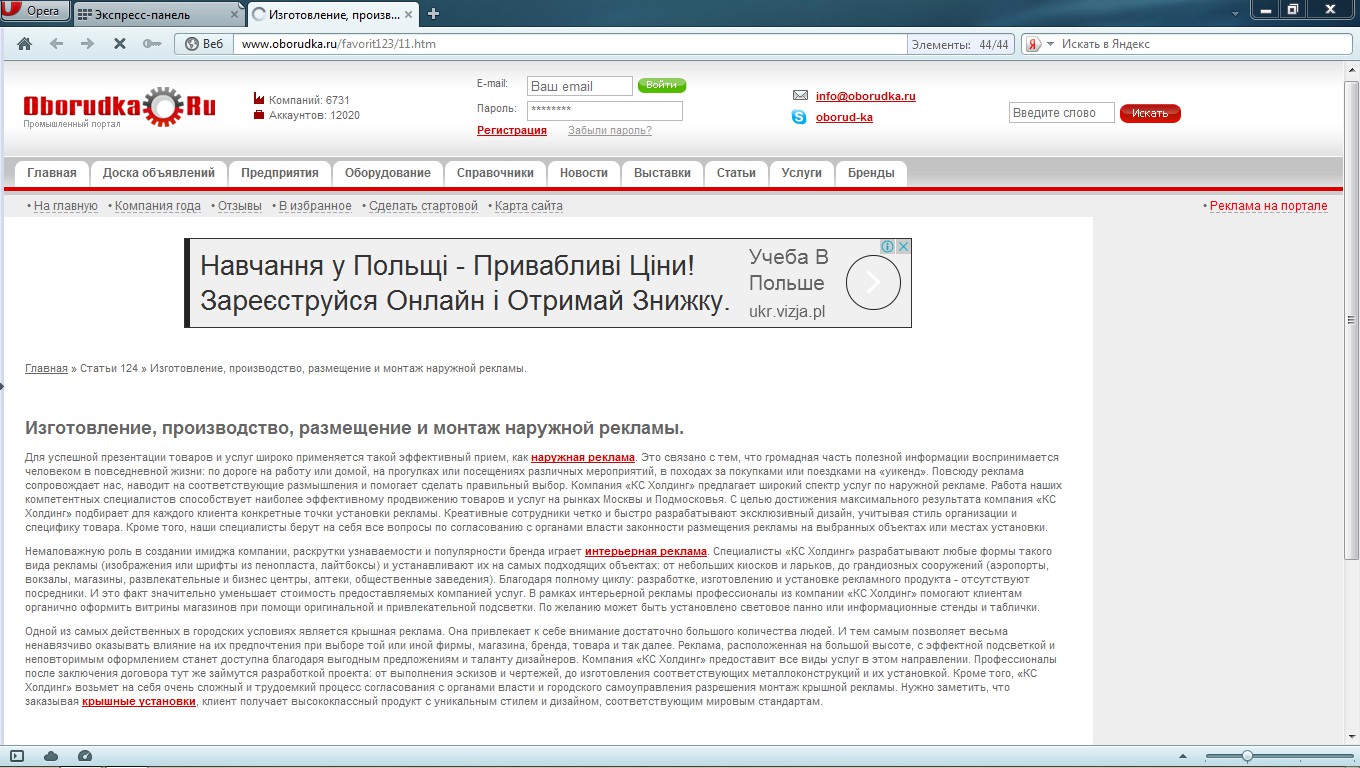Click the 'oborud-ka' Skype link
Image resolution: width=1360 pixels, height=768 pixels.
[x=844, y=117]
